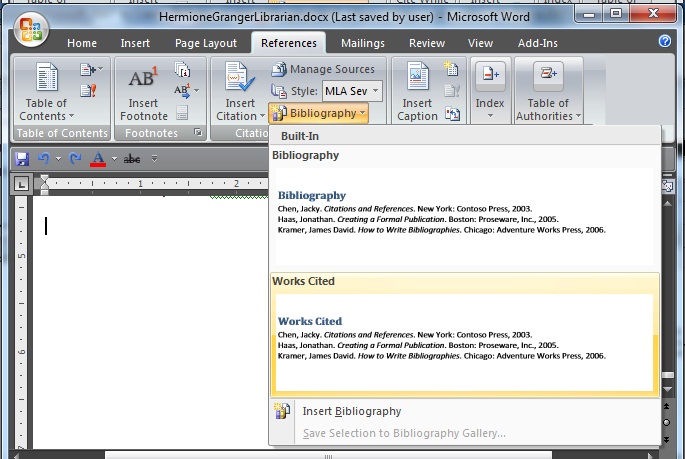
Task: Click the Insert Caption icon
Action: pos(417,92)
